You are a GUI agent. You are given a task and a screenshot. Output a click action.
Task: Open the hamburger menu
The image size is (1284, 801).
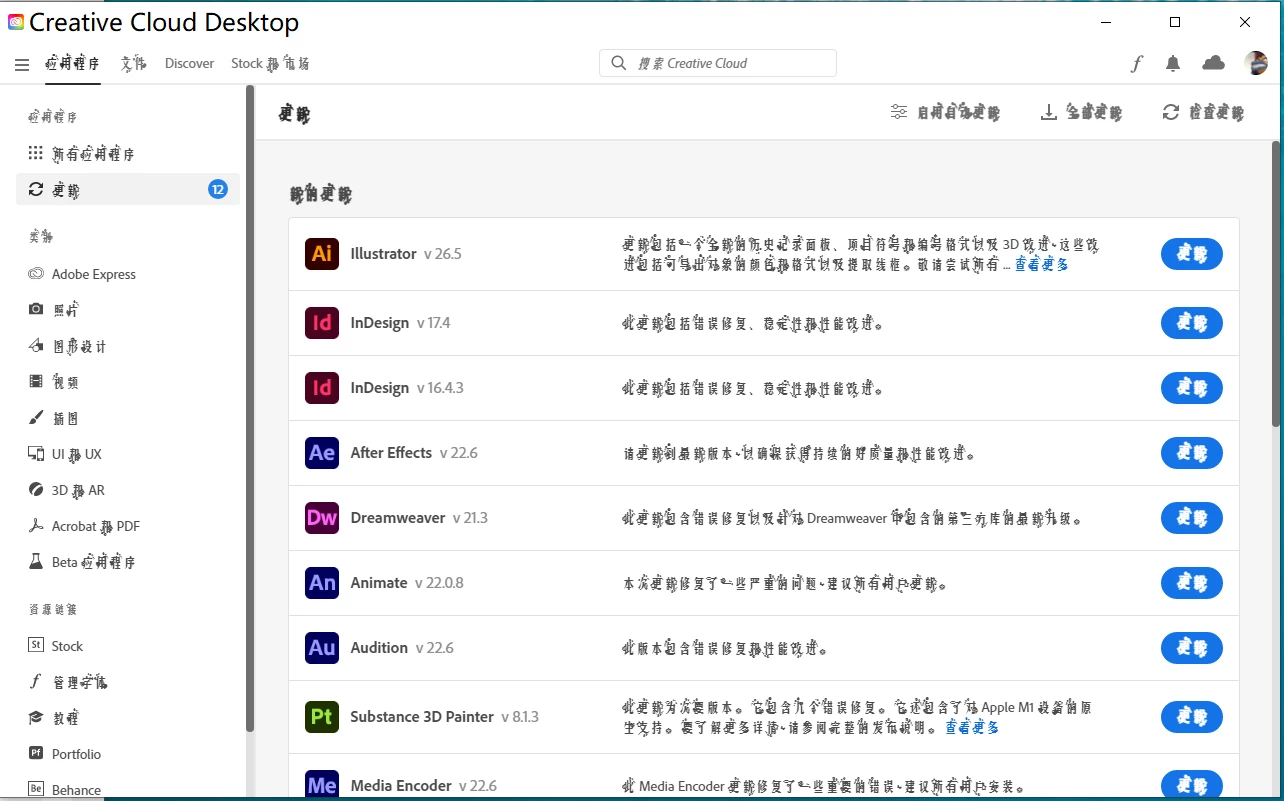coord(22,64)
